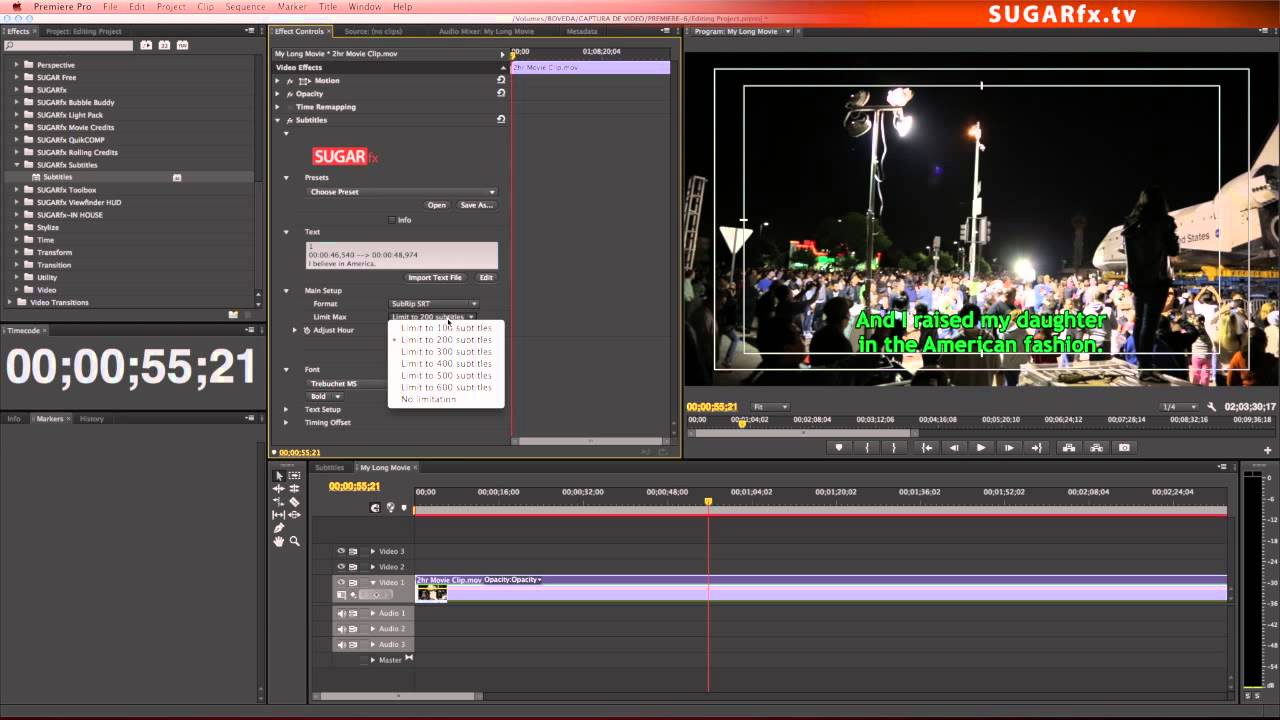Expand the Timing Offset section
This screenshot has width=1280, height=720.
(x=286, y=422)
